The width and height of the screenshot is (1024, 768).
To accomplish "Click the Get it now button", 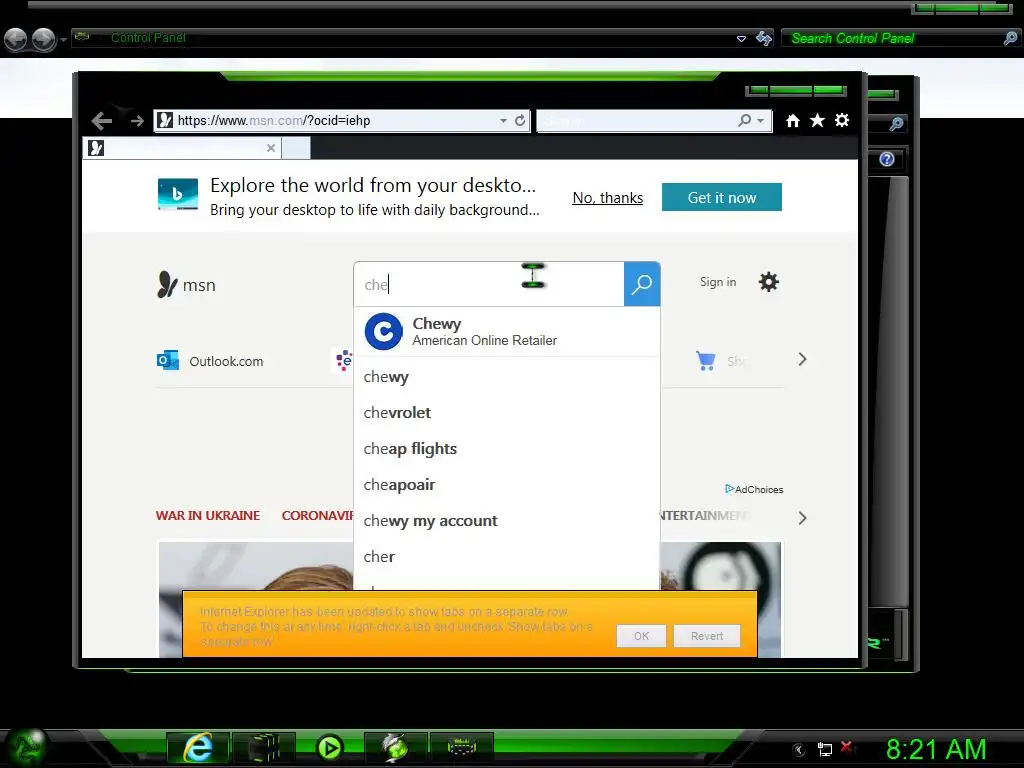I will tap(722, 197).
